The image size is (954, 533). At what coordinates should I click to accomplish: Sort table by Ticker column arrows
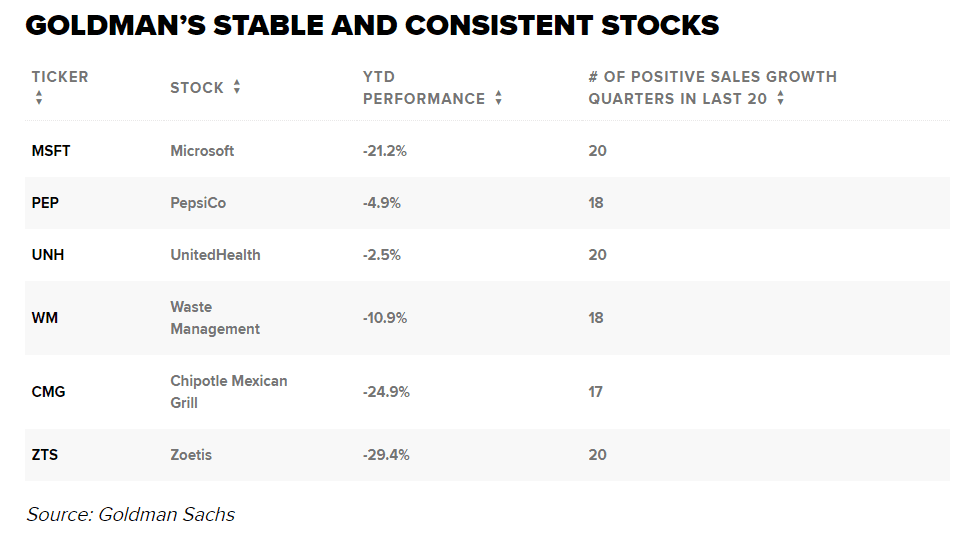39,98
